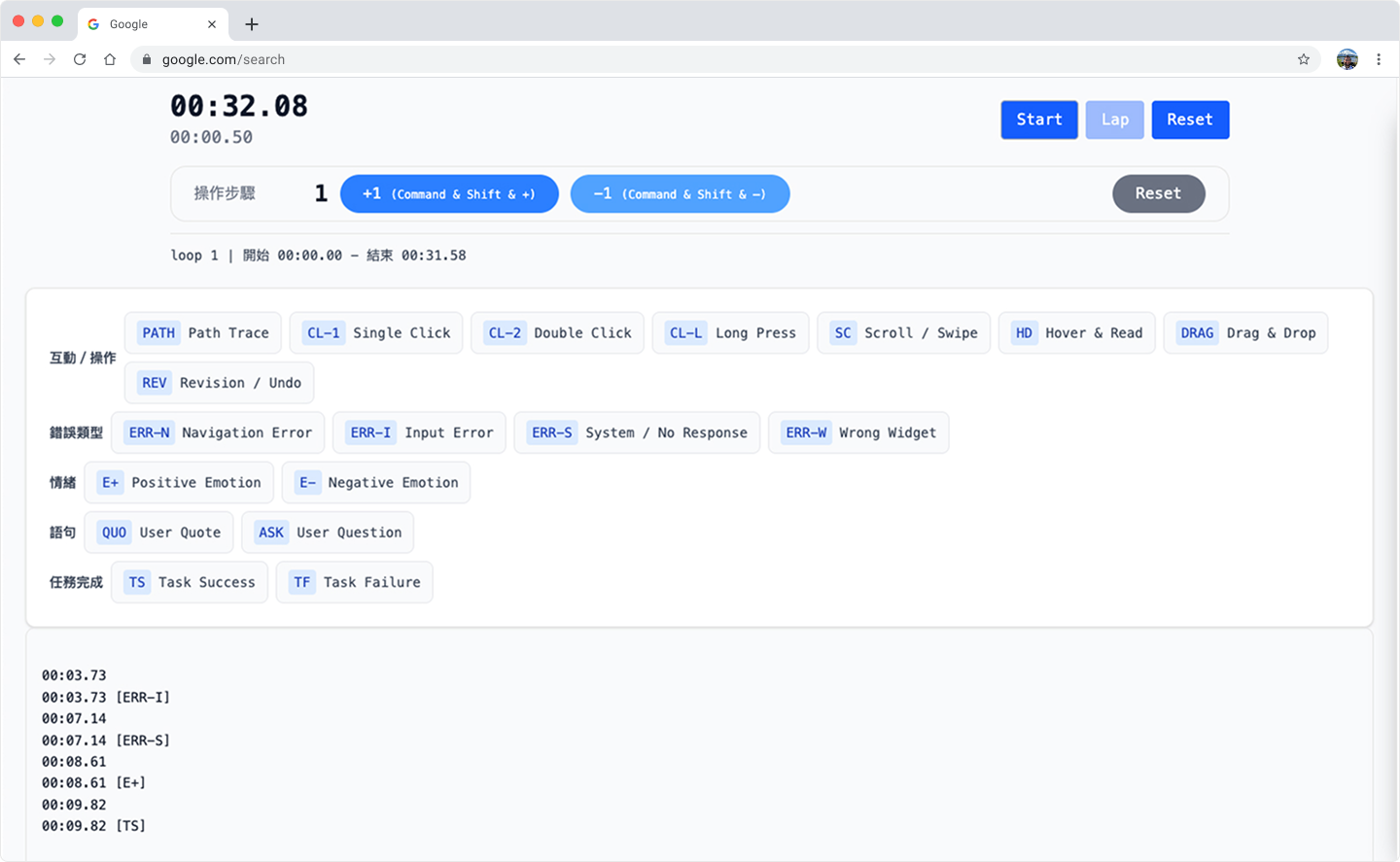Mark the task as TS Task Success

(x=189, y=582)
